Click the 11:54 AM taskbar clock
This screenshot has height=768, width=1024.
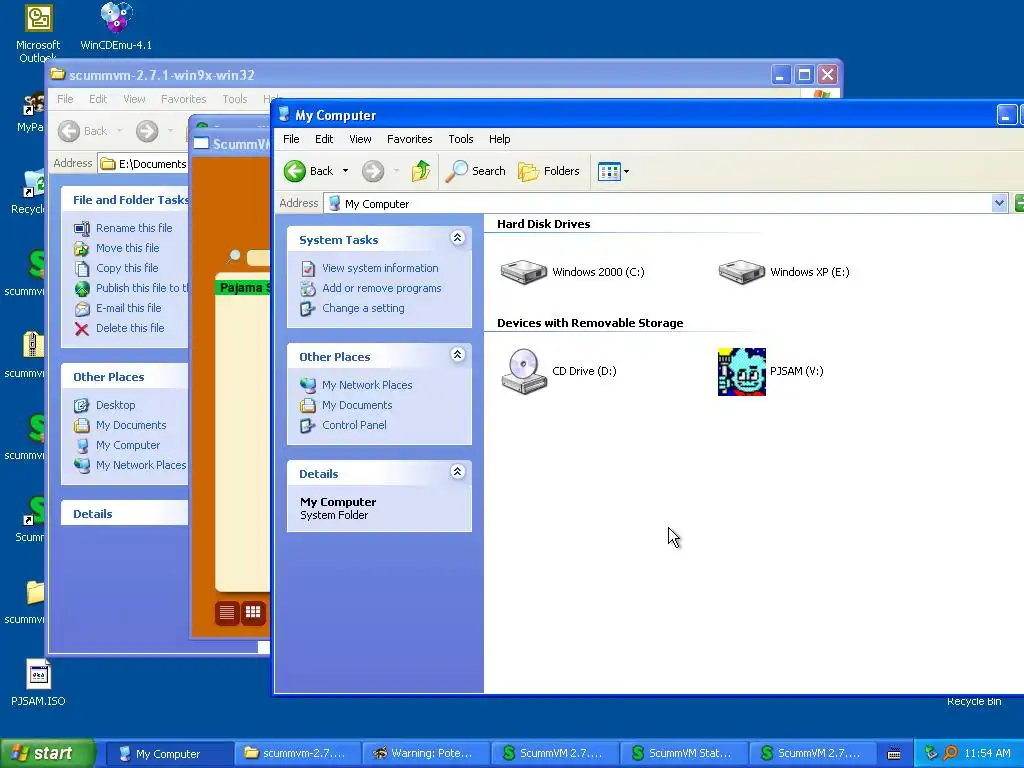click(987, 754)
